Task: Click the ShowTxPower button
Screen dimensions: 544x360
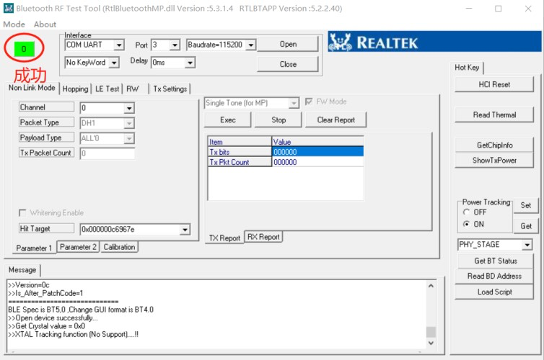Action: tap(494, 160)
